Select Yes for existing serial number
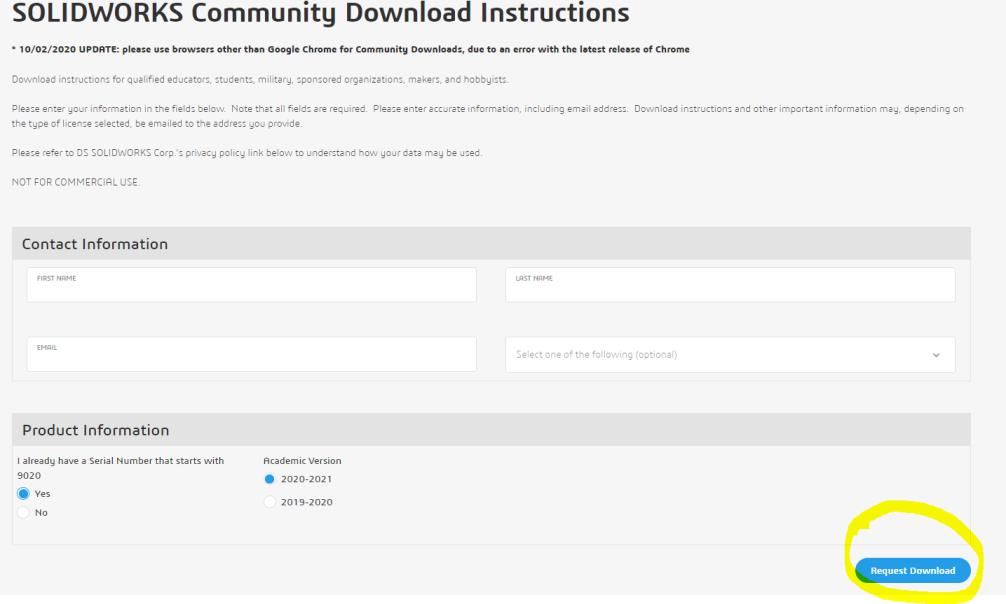 pos(25,494)
